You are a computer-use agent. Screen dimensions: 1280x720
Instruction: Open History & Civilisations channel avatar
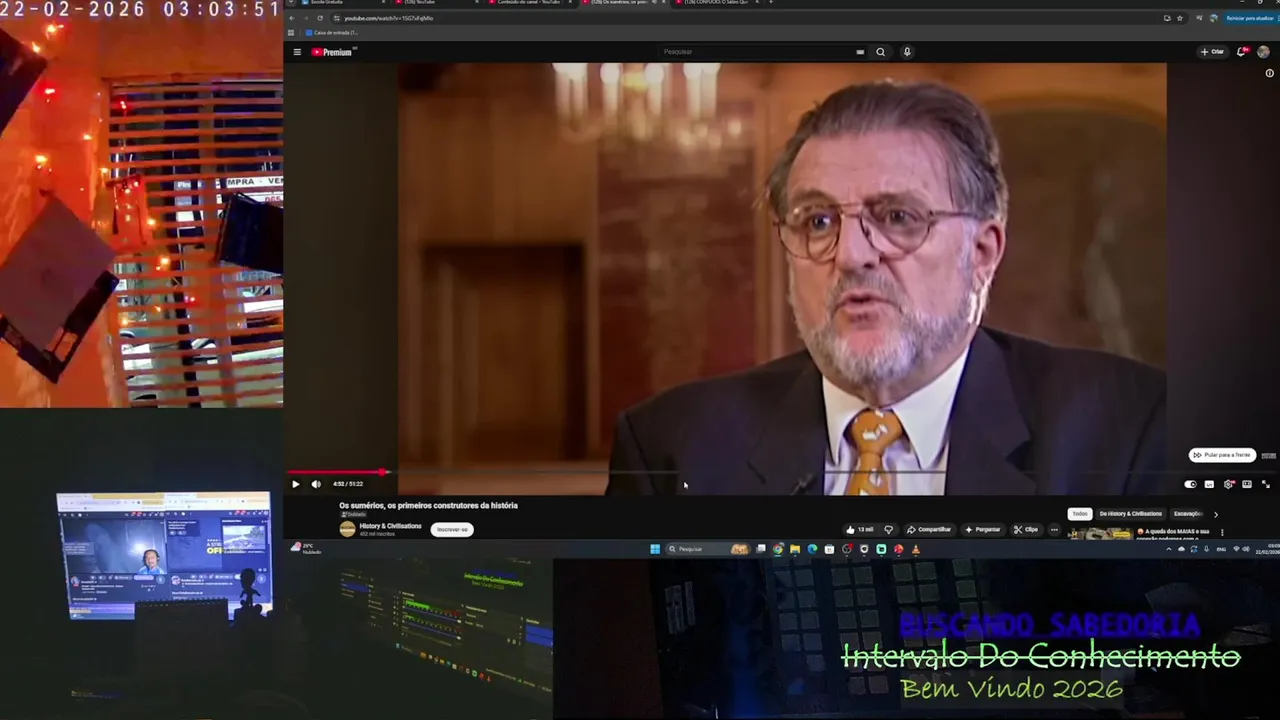[x=347, y=529]
